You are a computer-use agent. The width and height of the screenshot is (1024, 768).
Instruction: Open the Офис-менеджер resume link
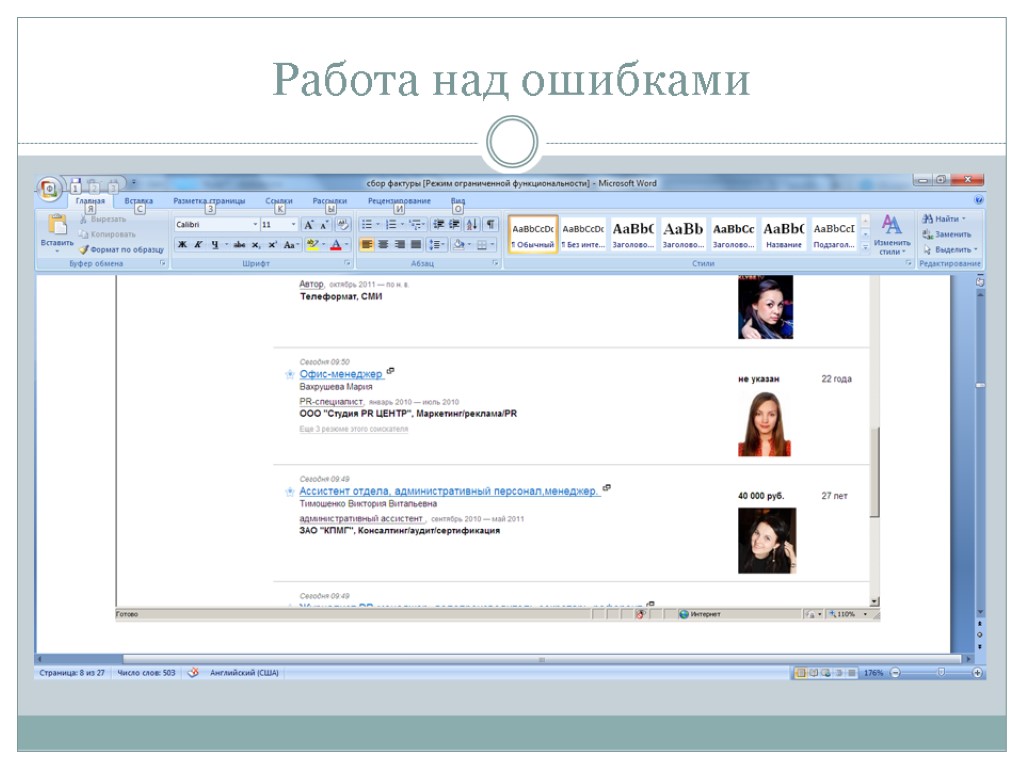coord(341,374)
